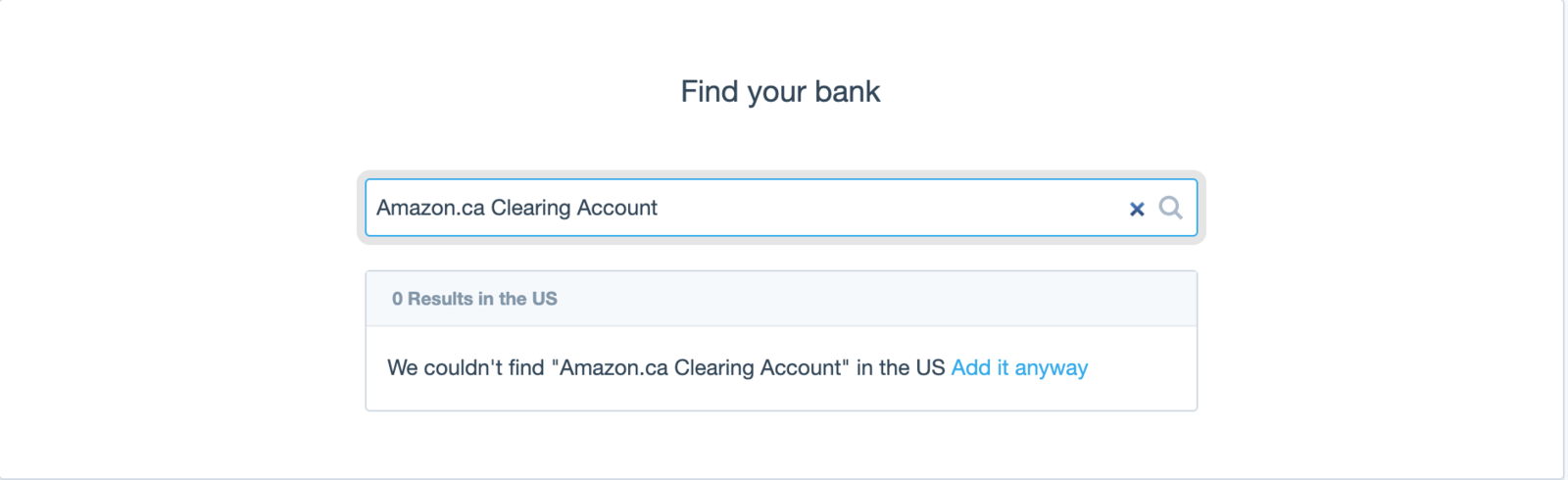Click the digit 0 in results header

coord(397,299)
